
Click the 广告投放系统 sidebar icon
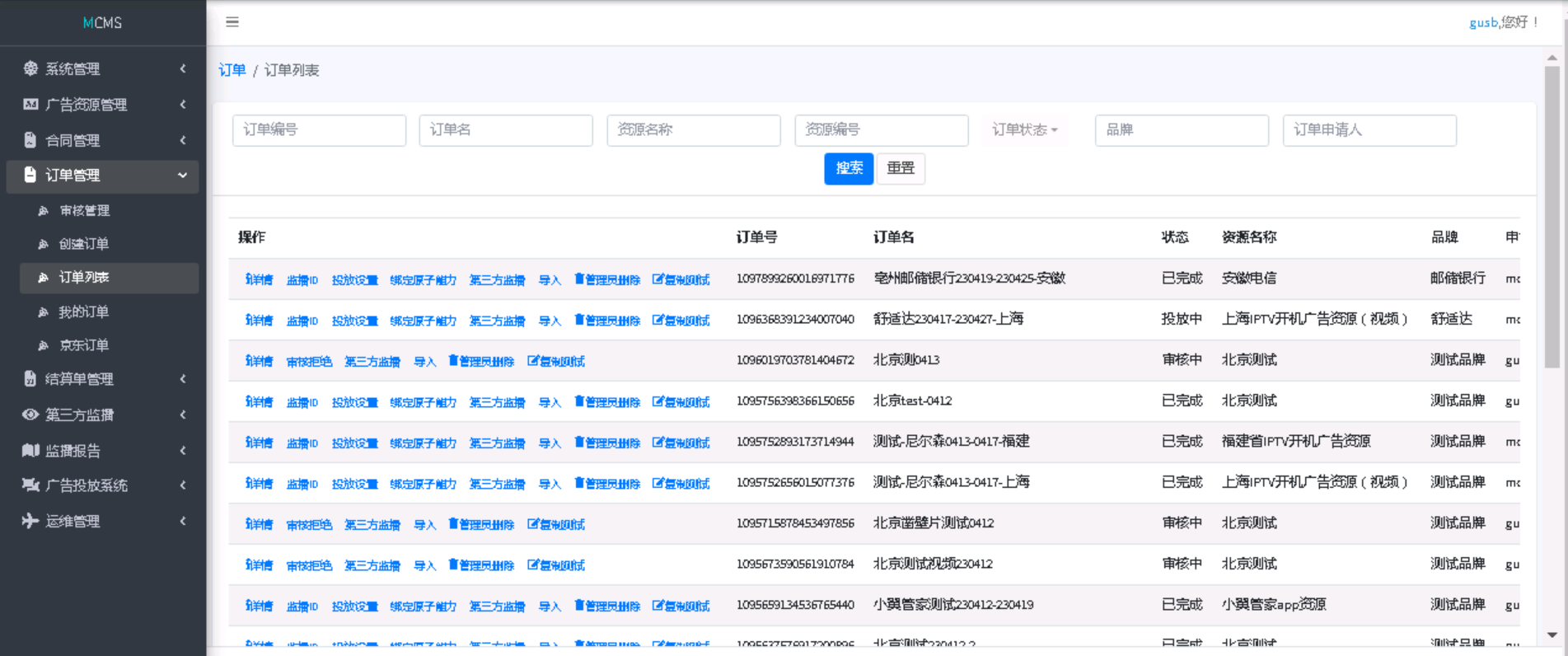click(x=30, y=485)
